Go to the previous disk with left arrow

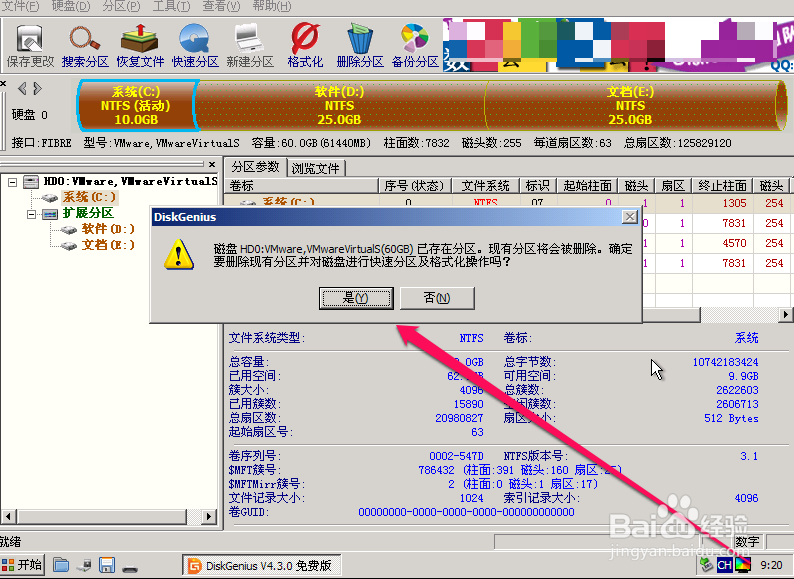click(x=22, y=89)
